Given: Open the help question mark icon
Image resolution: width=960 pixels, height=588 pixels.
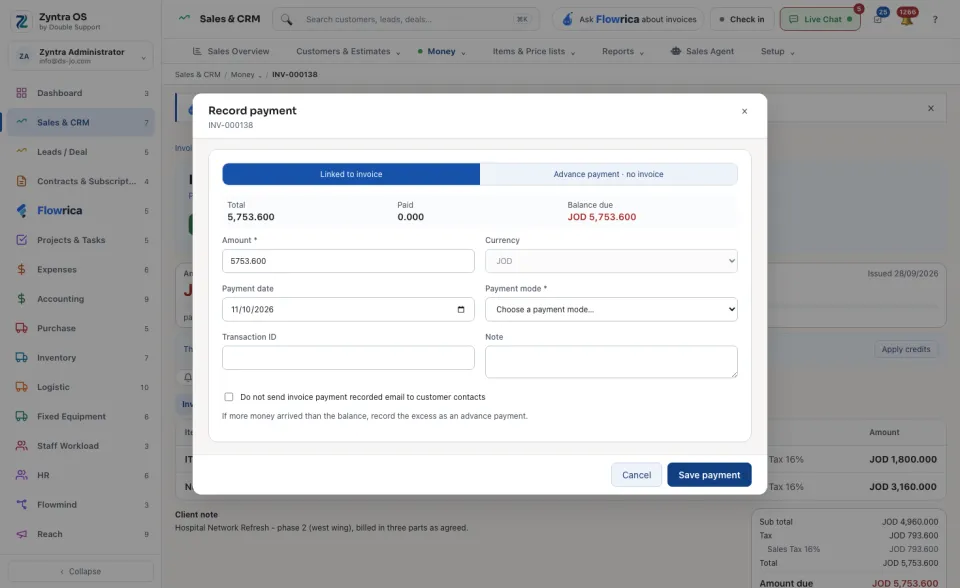Looking at the screenshot, I should point(935,20).
